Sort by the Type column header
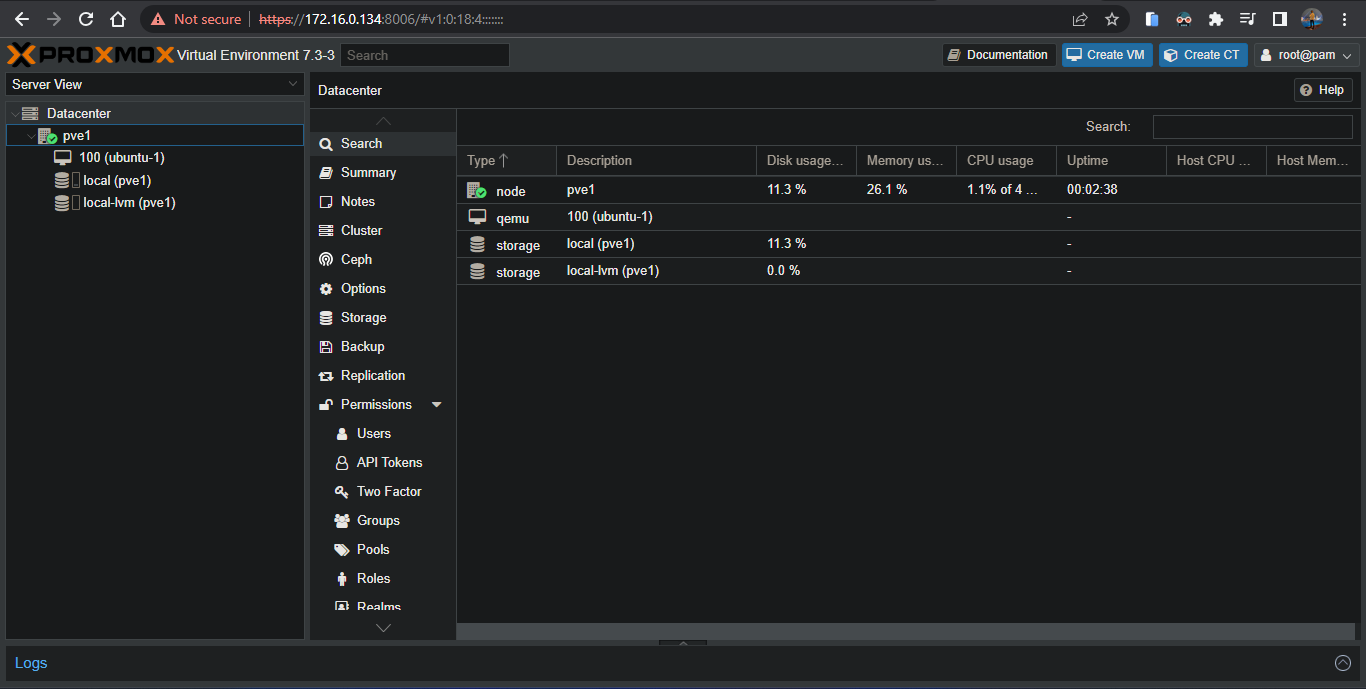 click(x=488, y=160)
